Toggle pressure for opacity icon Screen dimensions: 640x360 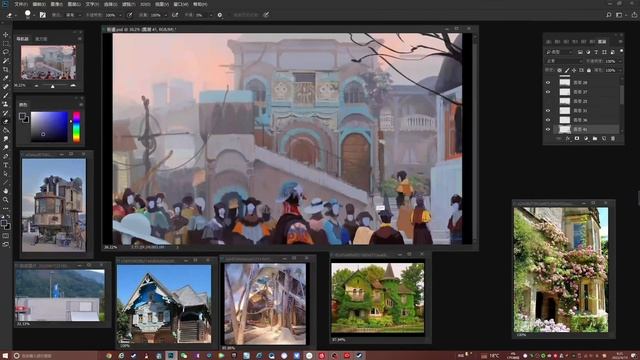pos(130,15)
